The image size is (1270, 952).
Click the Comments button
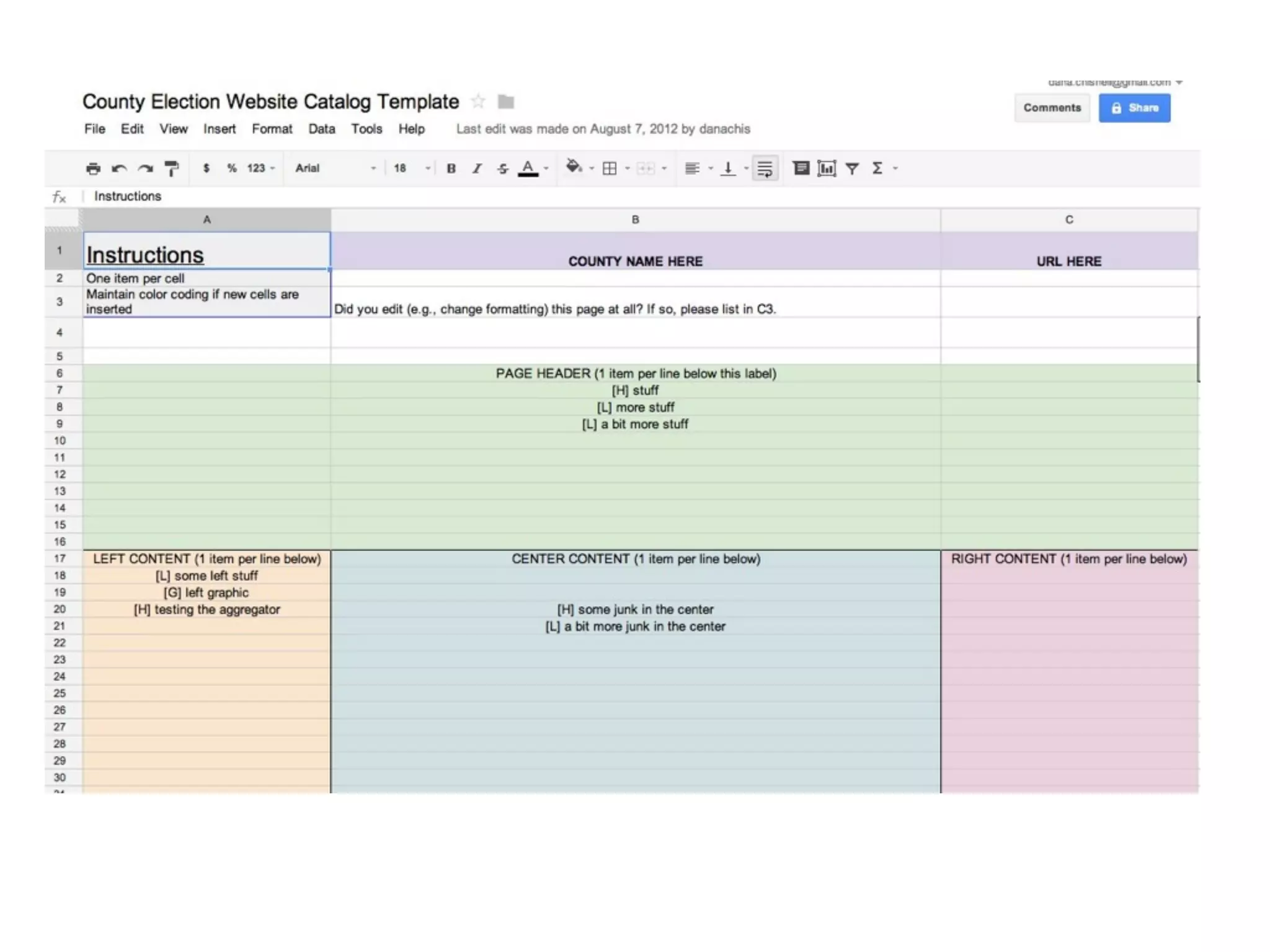[x=1052, y=108]
